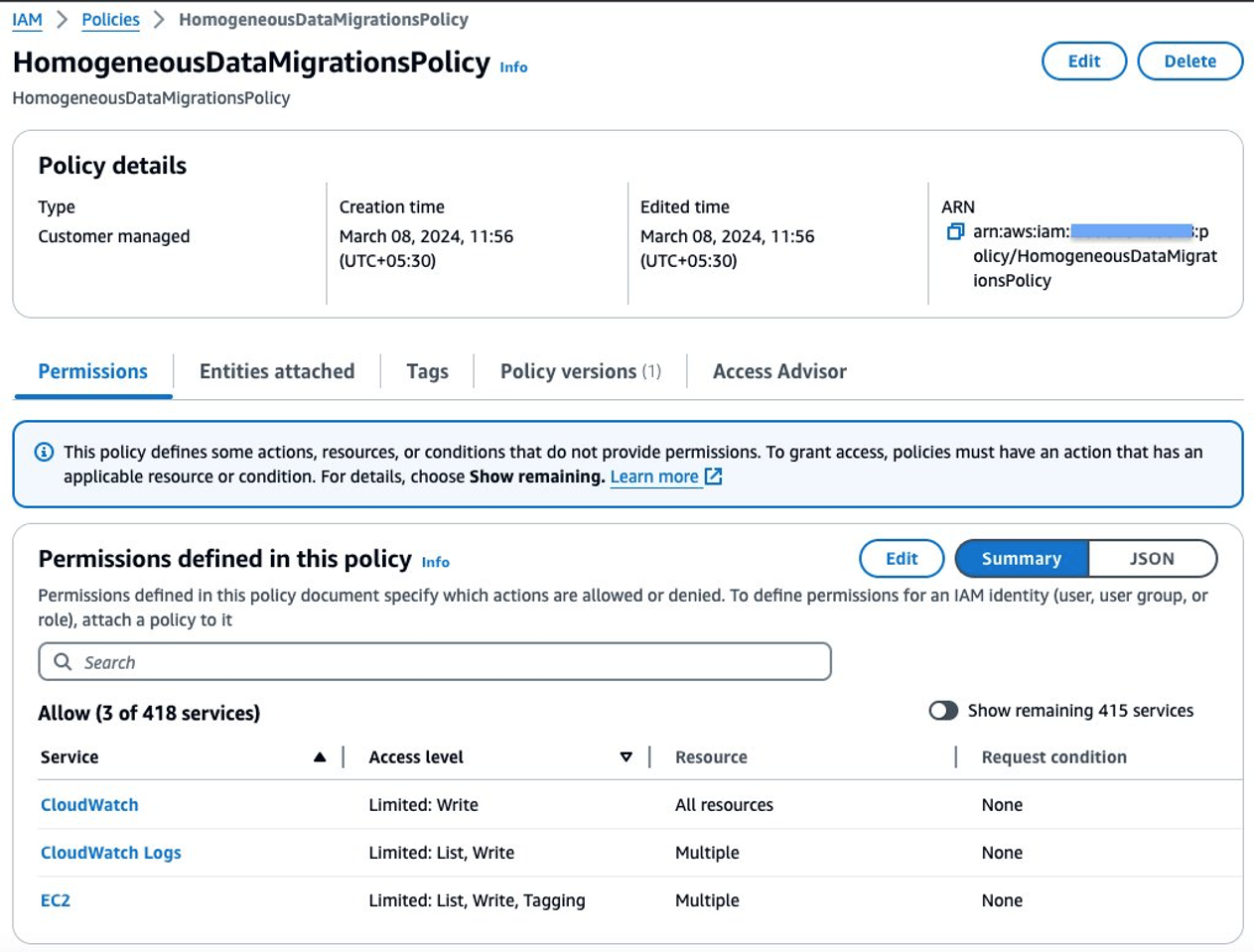Go to the Tags tab
The width and height of the screenshot is (1254, 952).
tap(427, 371)
